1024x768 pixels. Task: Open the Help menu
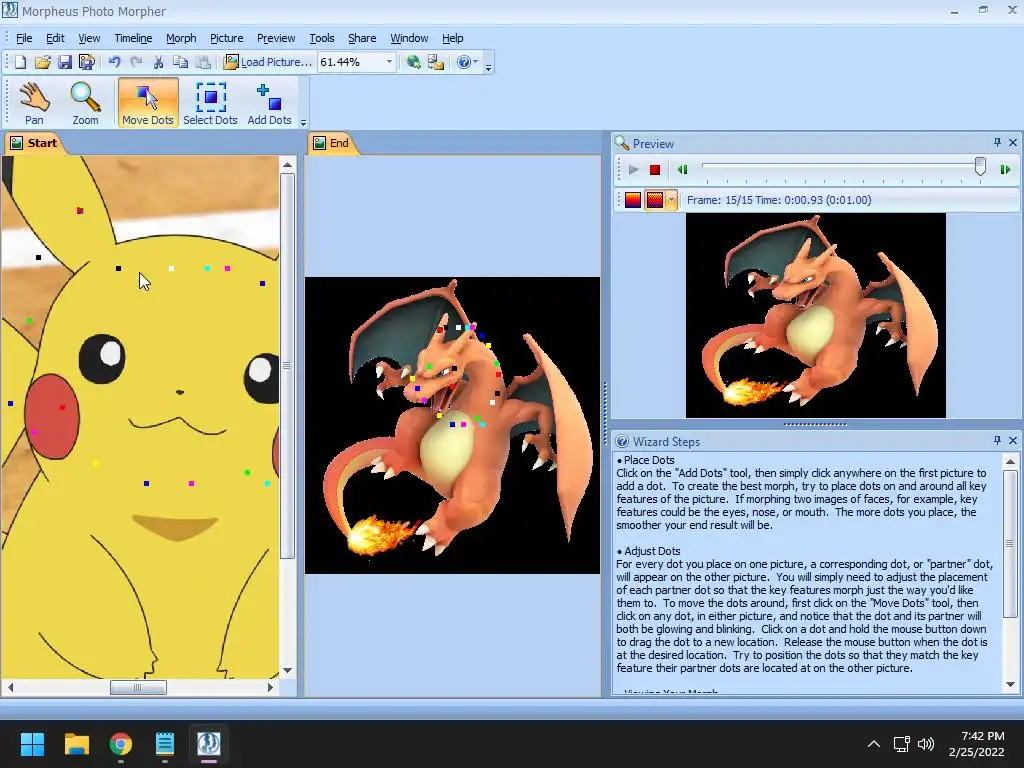click(x=453, y=38)
